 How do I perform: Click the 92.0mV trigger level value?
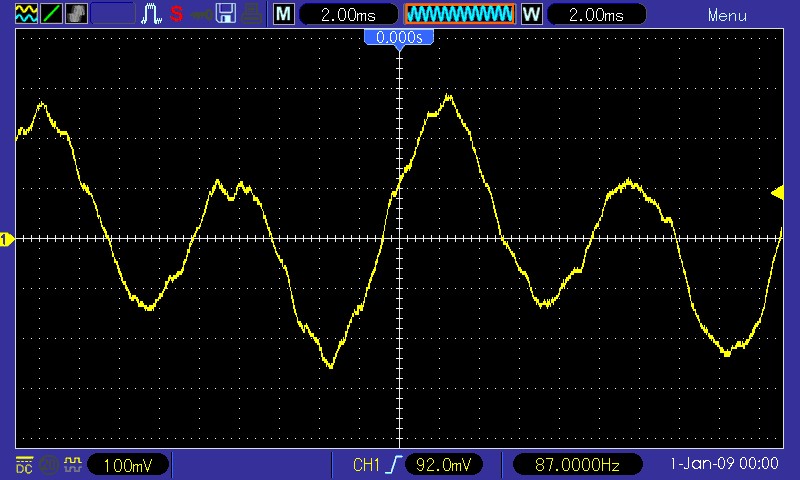(443, 465)
